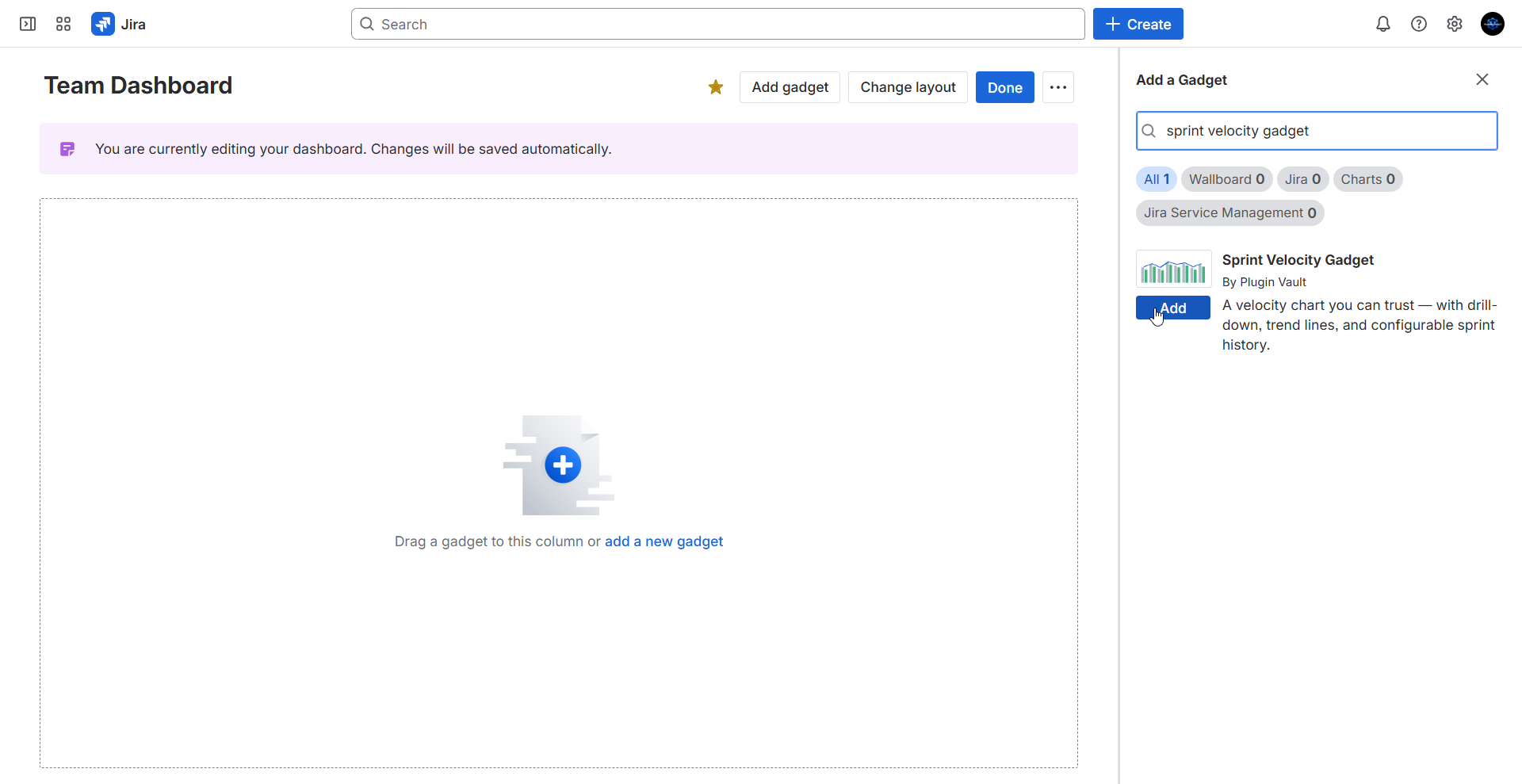Add the Sprint Velocity Gadget

pyautogui.click(x=1172, y=308)
